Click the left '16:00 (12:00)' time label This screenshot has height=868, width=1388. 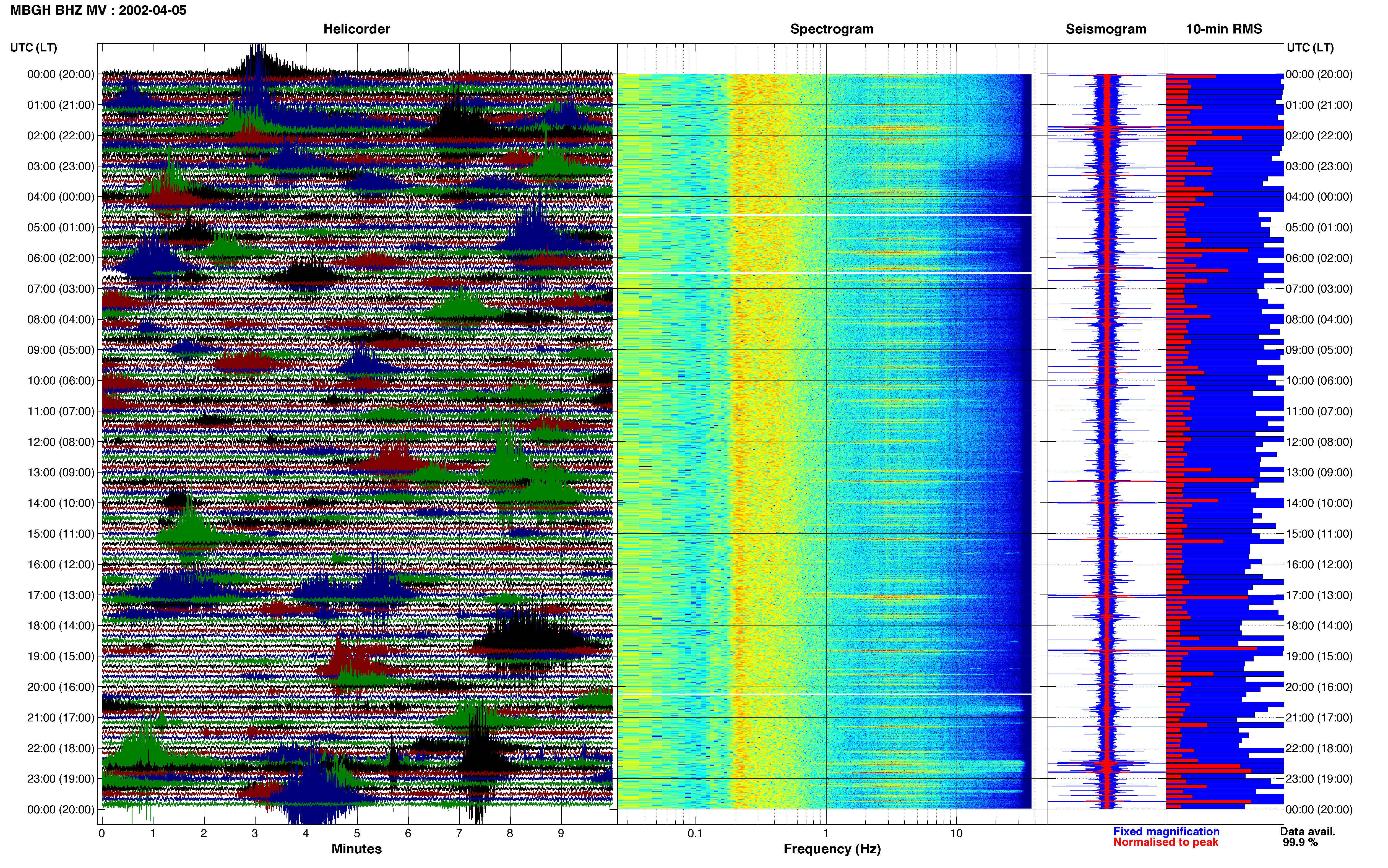[61, 564]
